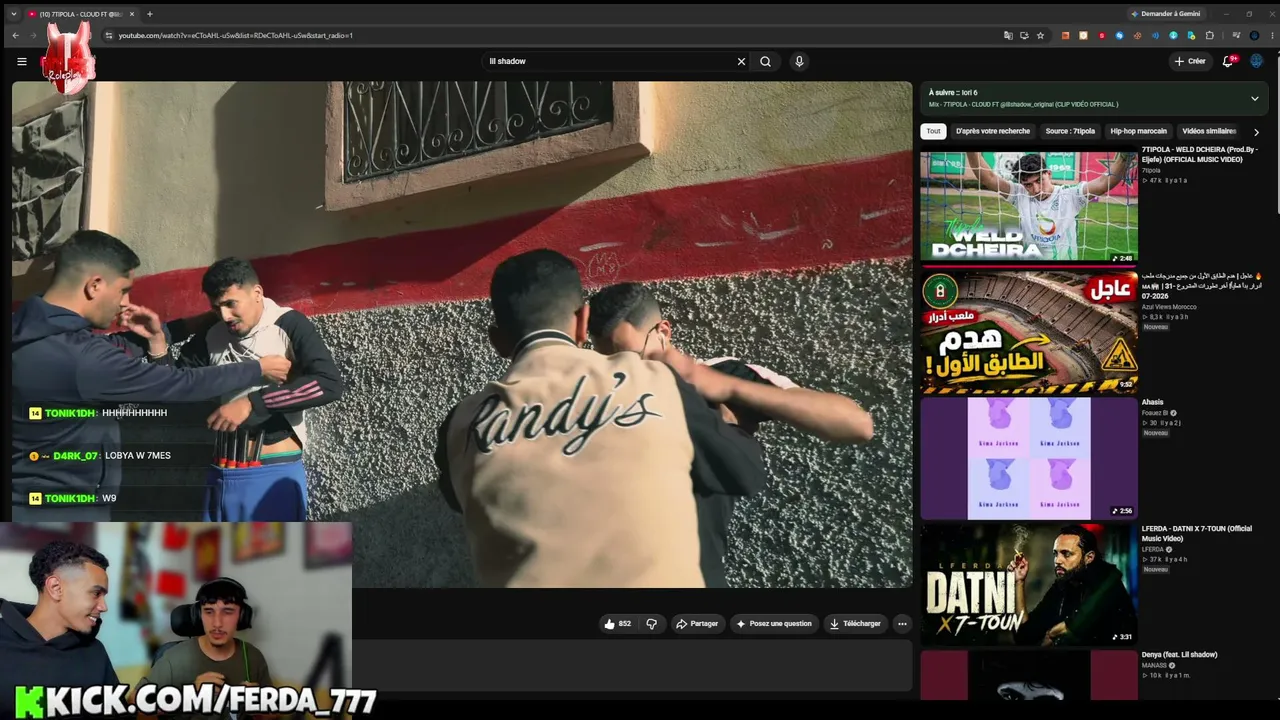The width and height of the screenshot is (1280, 720).
Task: Select the Vidéos similaires chip
Action: pos(1209,131)
